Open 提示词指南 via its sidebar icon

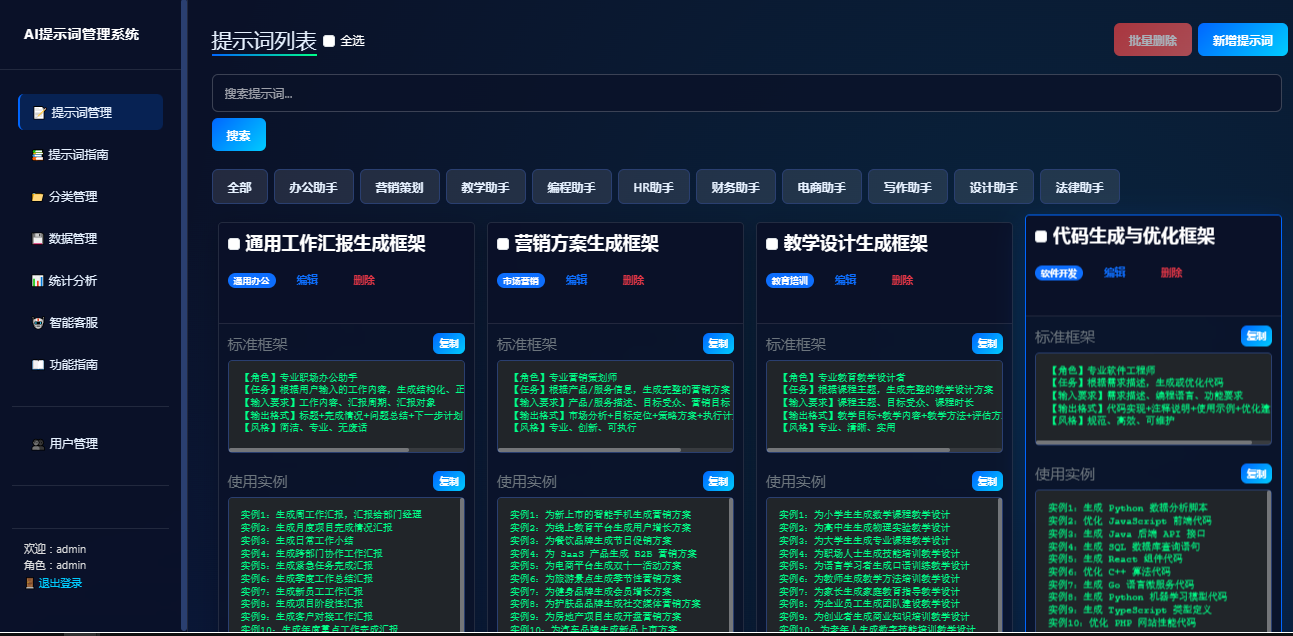click(37, 155)
